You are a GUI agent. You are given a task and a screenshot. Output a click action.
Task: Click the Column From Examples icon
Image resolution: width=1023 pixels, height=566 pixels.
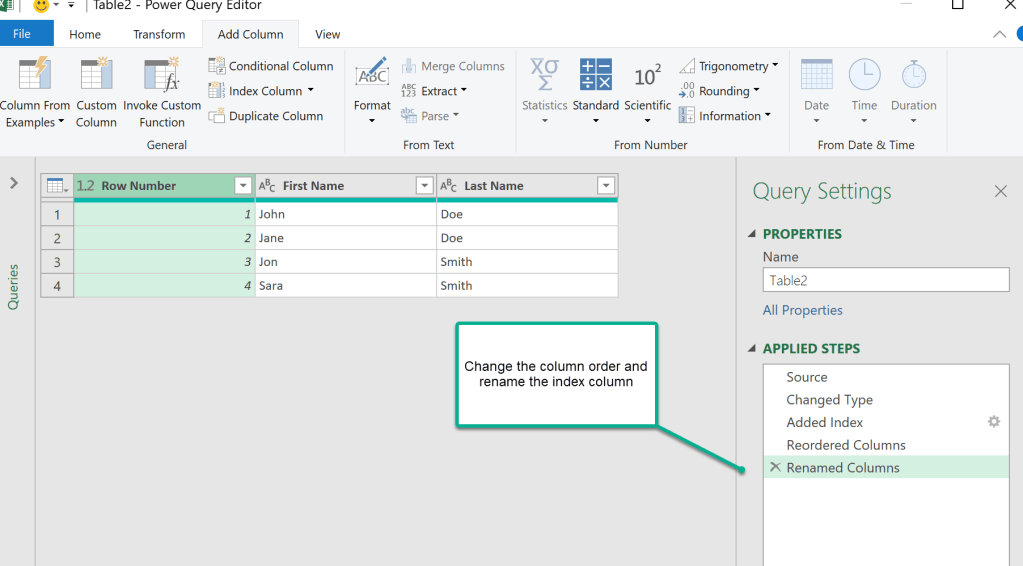35,73
